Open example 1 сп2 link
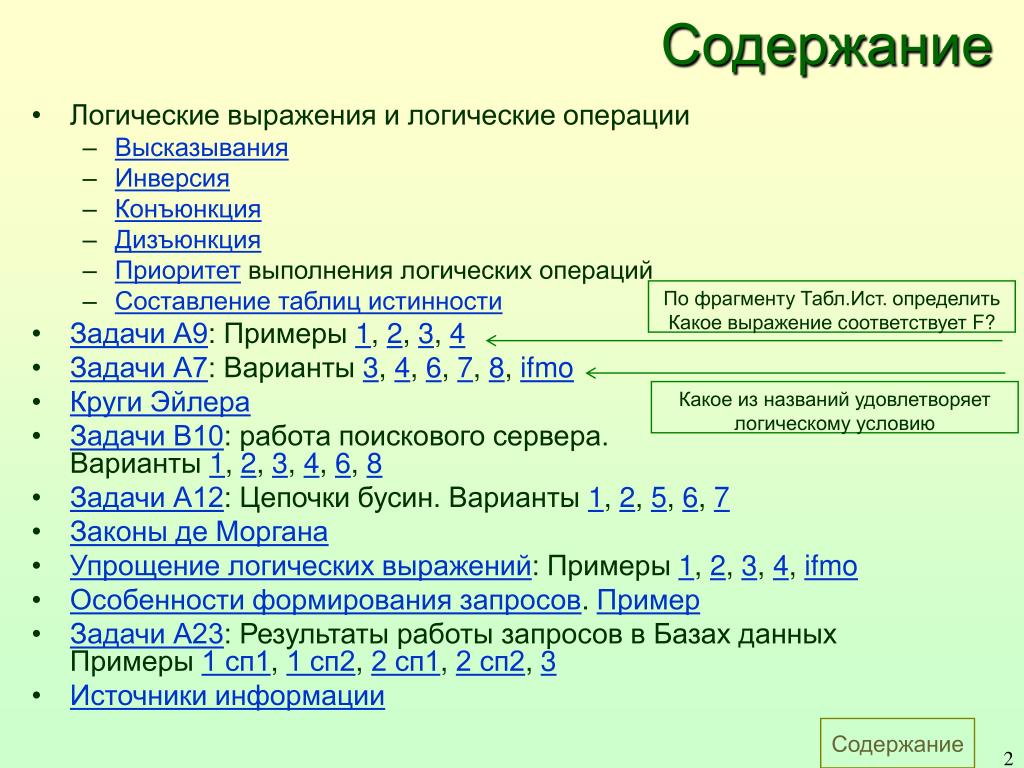 [321, 662]
